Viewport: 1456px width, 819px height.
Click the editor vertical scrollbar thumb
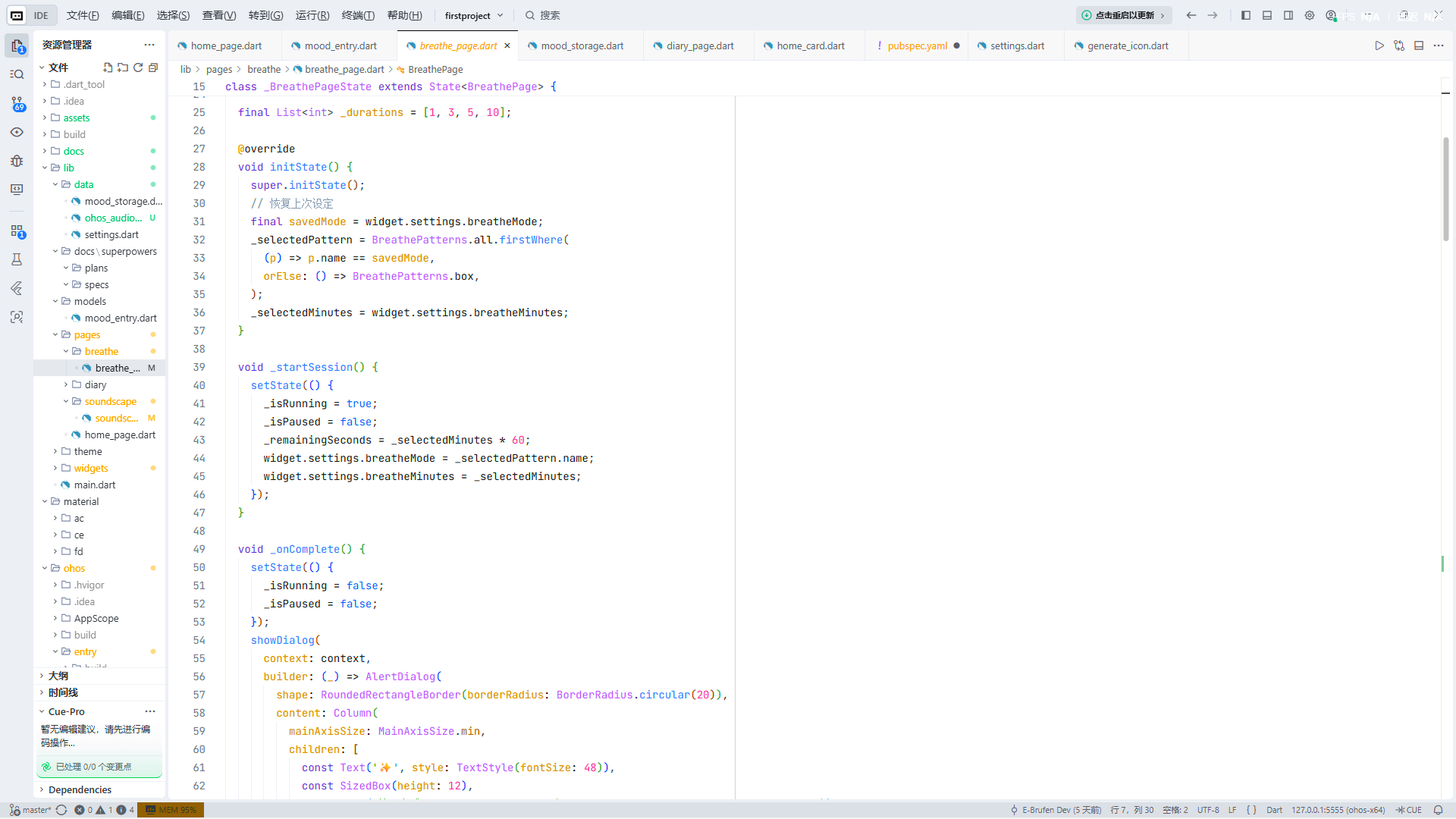pos(1445,190)
